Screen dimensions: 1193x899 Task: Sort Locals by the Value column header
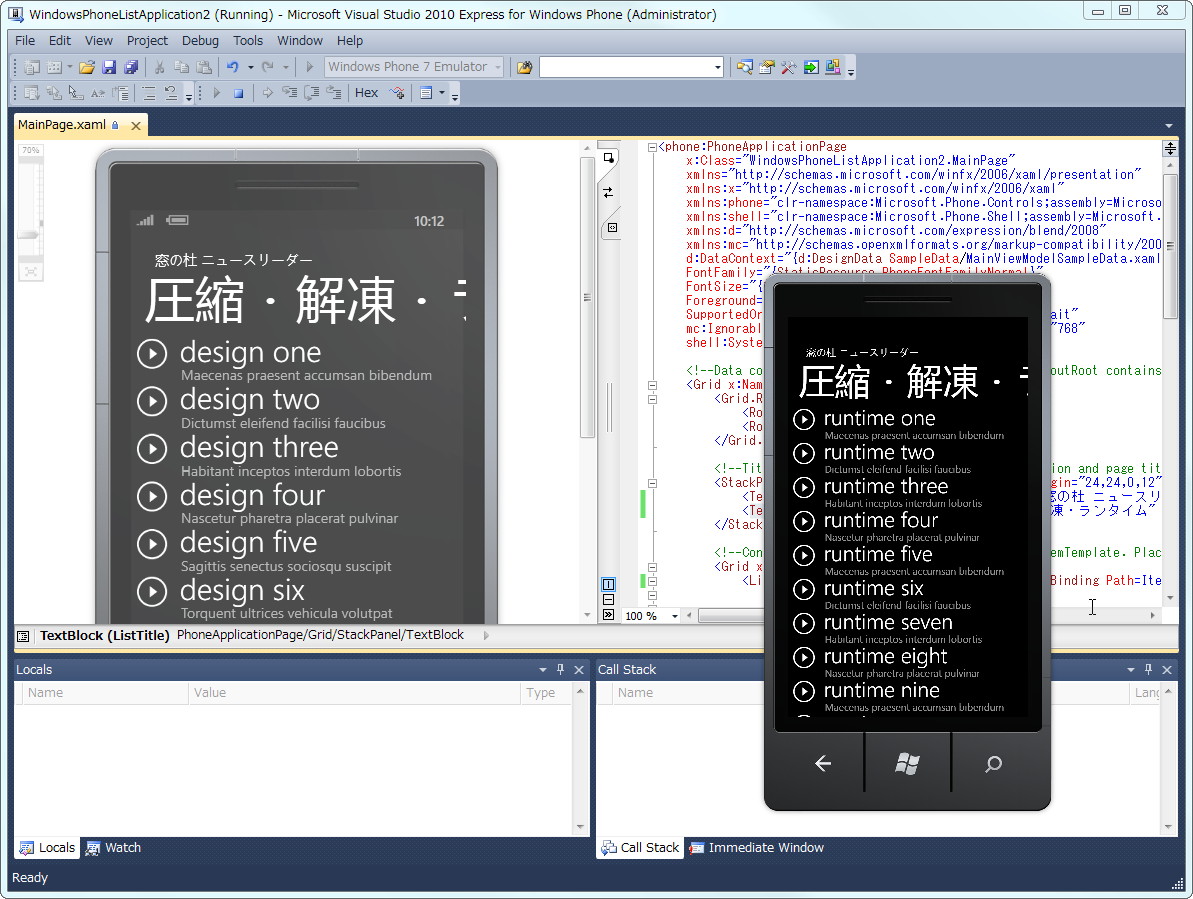coord(354,693)
